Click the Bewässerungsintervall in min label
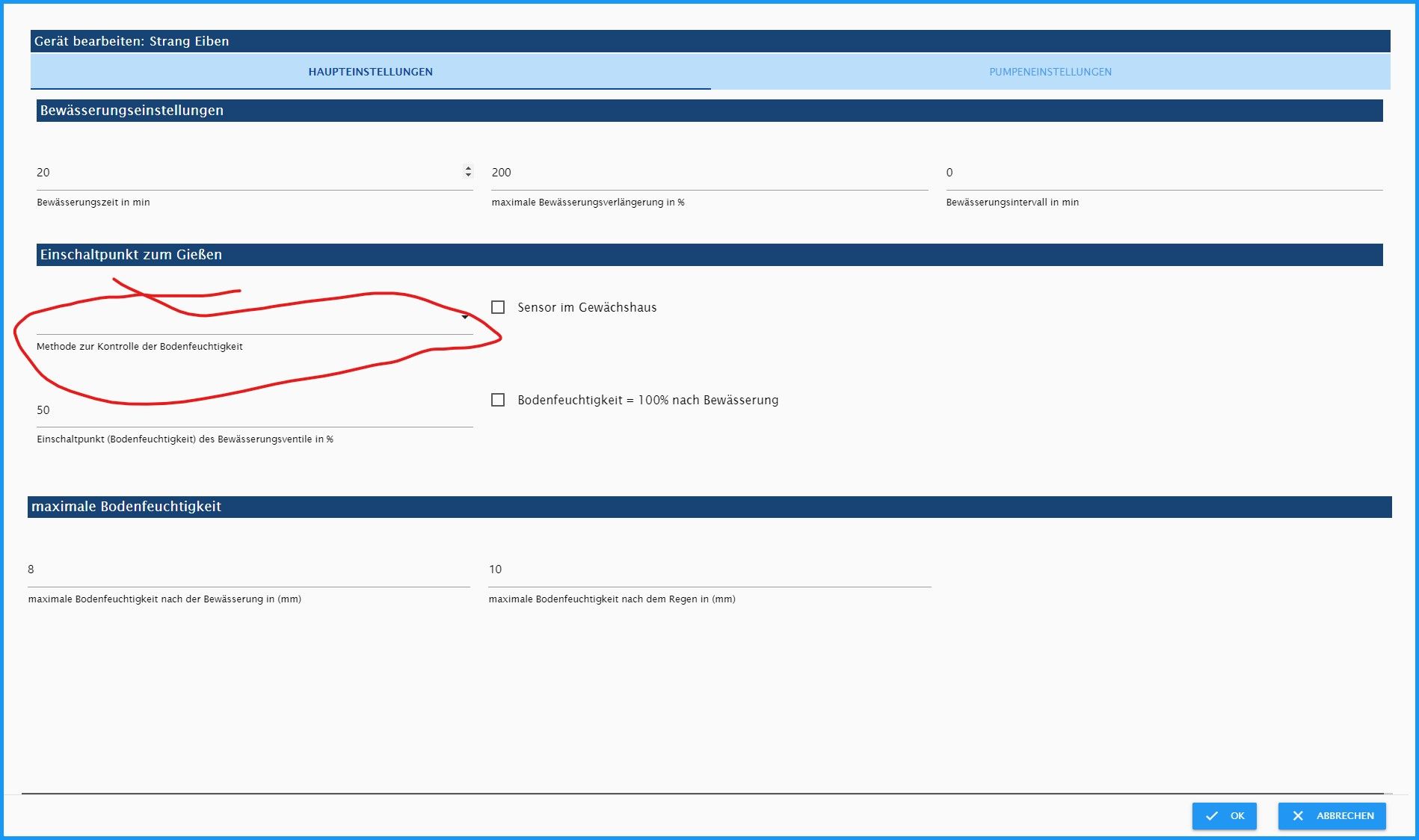The image size is (1419, 840). (1012, 203)
